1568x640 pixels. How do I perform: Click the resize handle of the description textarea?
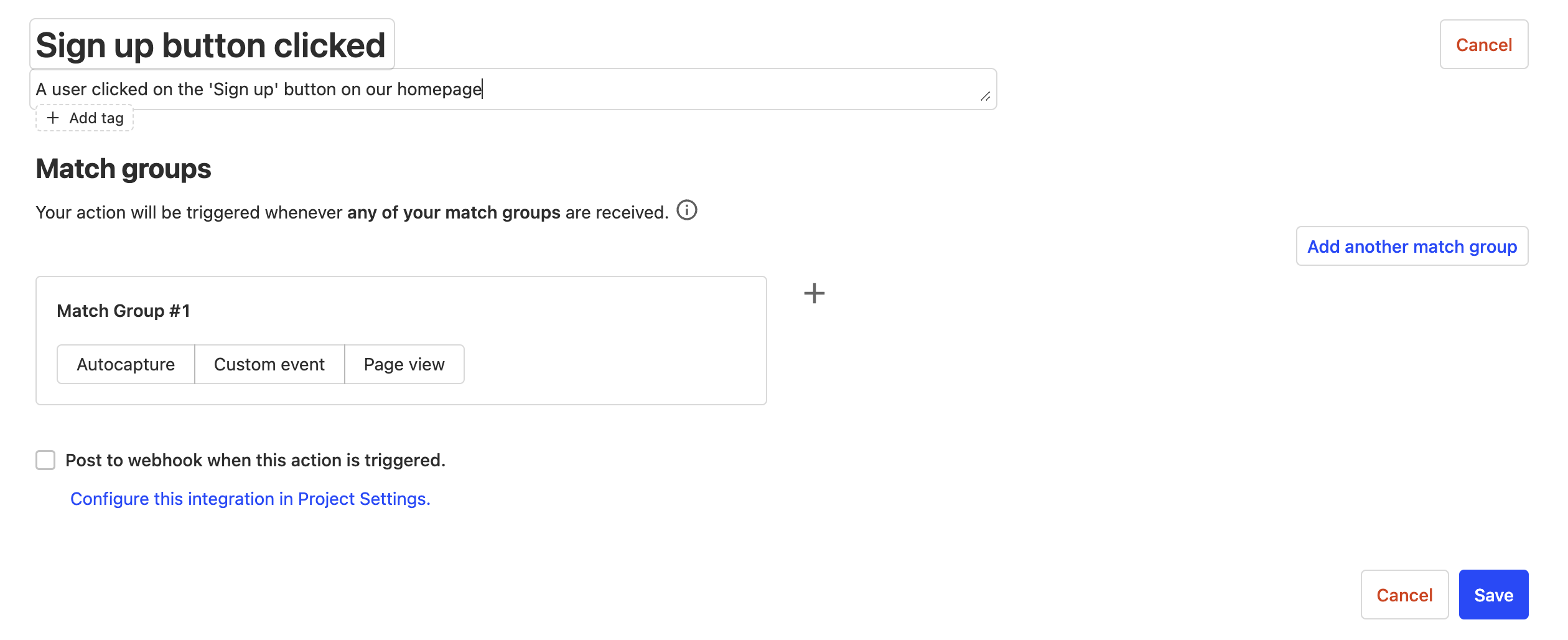click(x=986, y=97)
